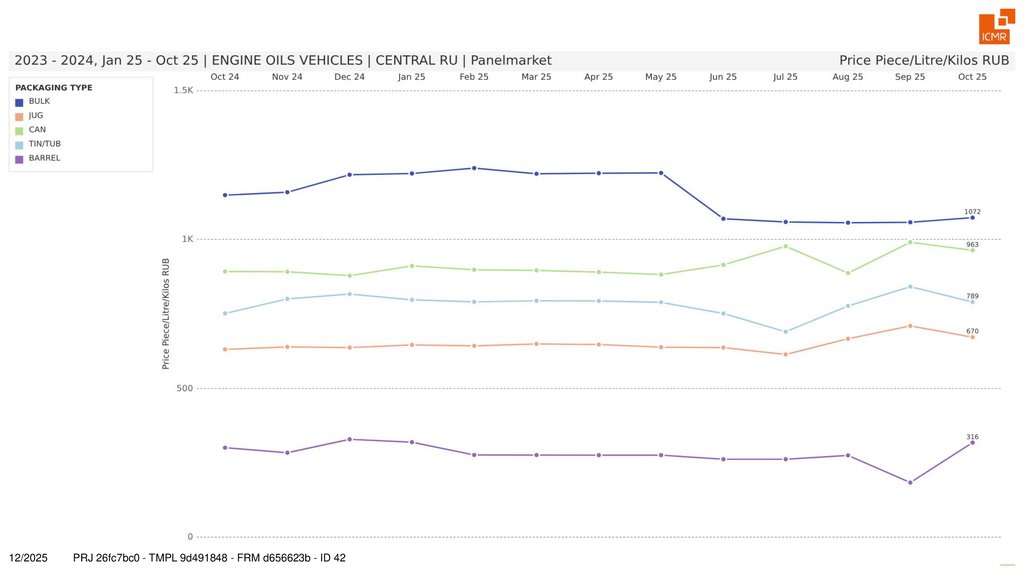This screenshot has height=574, width=1024.
Task: Select the Jun 25 axis label
Action: tap(723, 77)
